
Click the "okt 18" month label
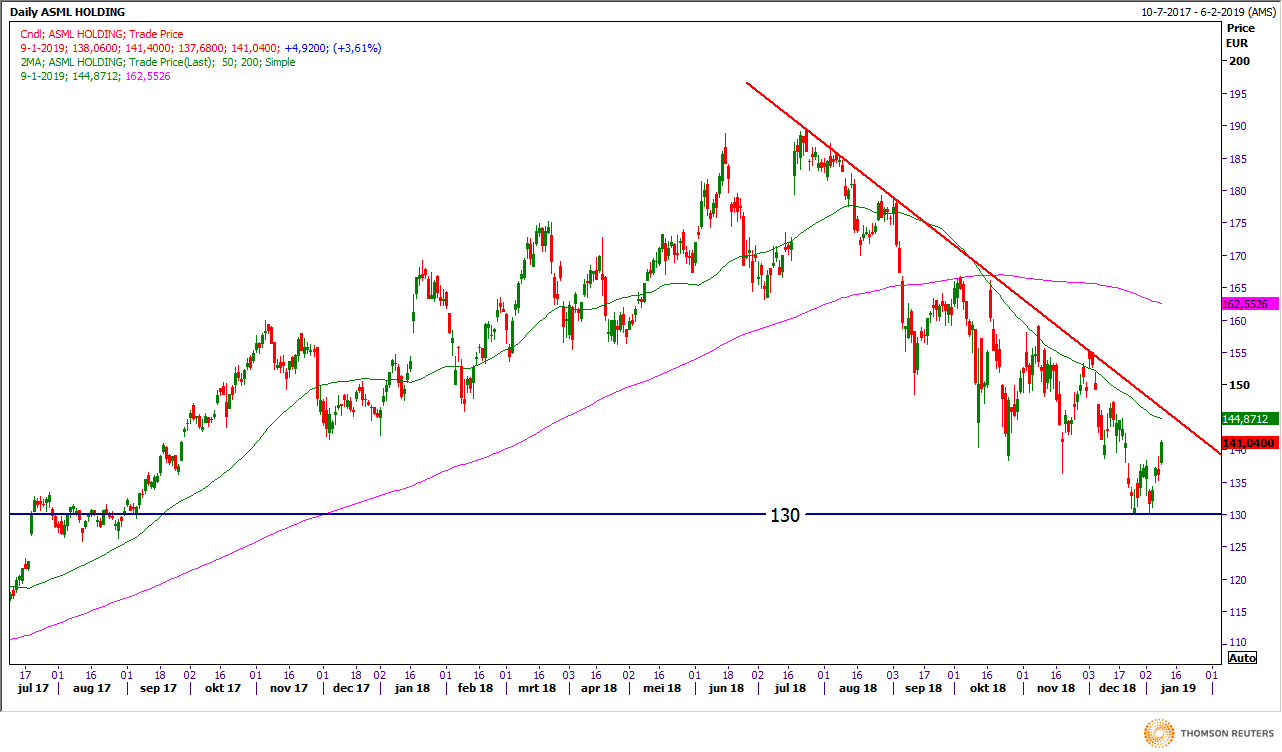pyautogui.click(x=987, y=688)
